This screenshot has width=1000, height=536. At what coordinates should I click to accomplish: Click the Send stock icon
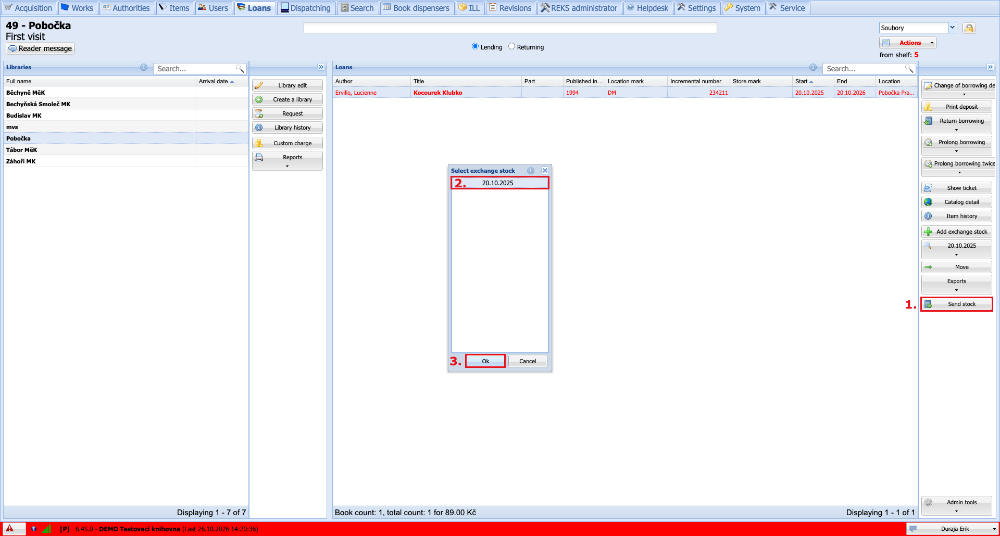[x=928, y=304]
